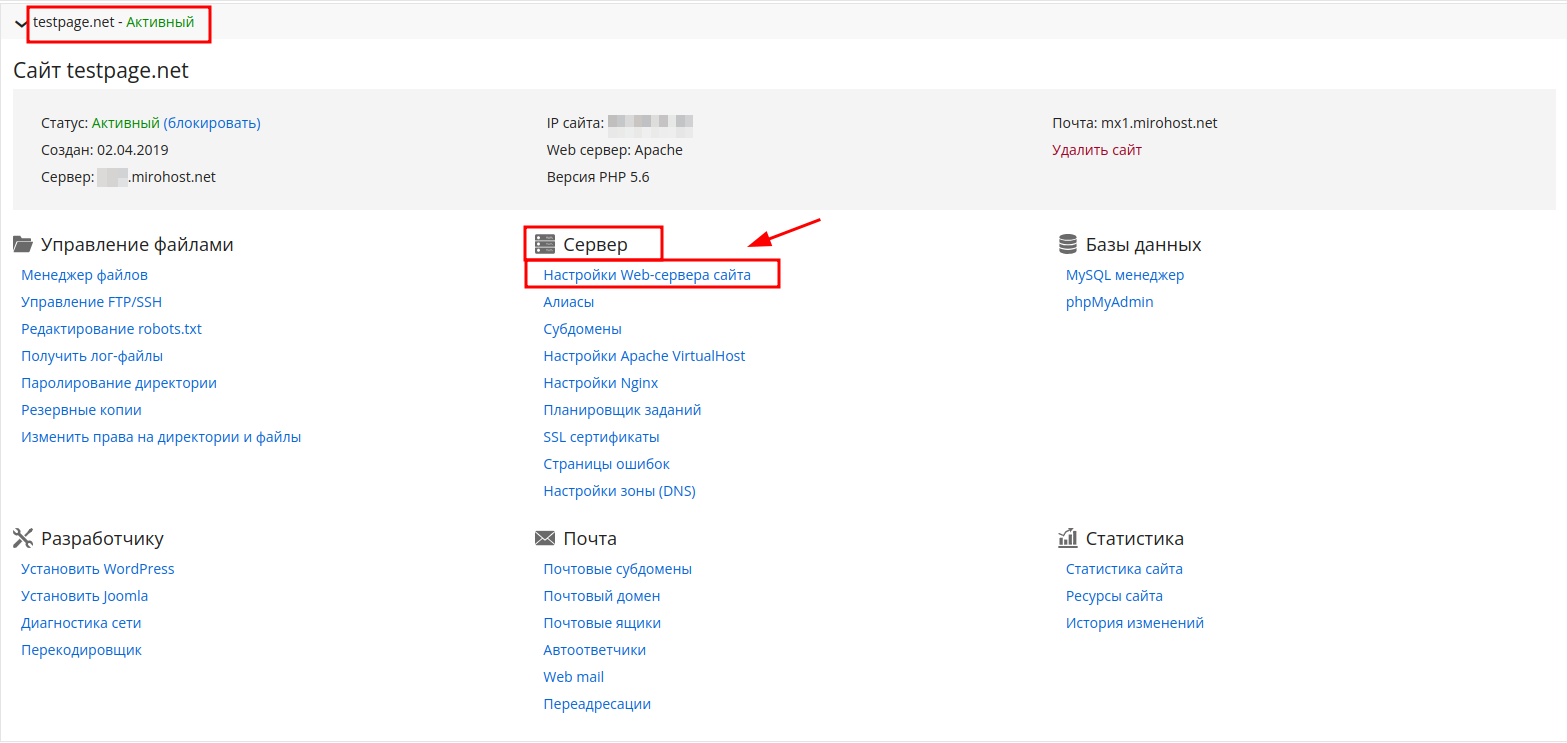
Task: Collapse the testpage.net site chevron
Action: pos(21,23)
